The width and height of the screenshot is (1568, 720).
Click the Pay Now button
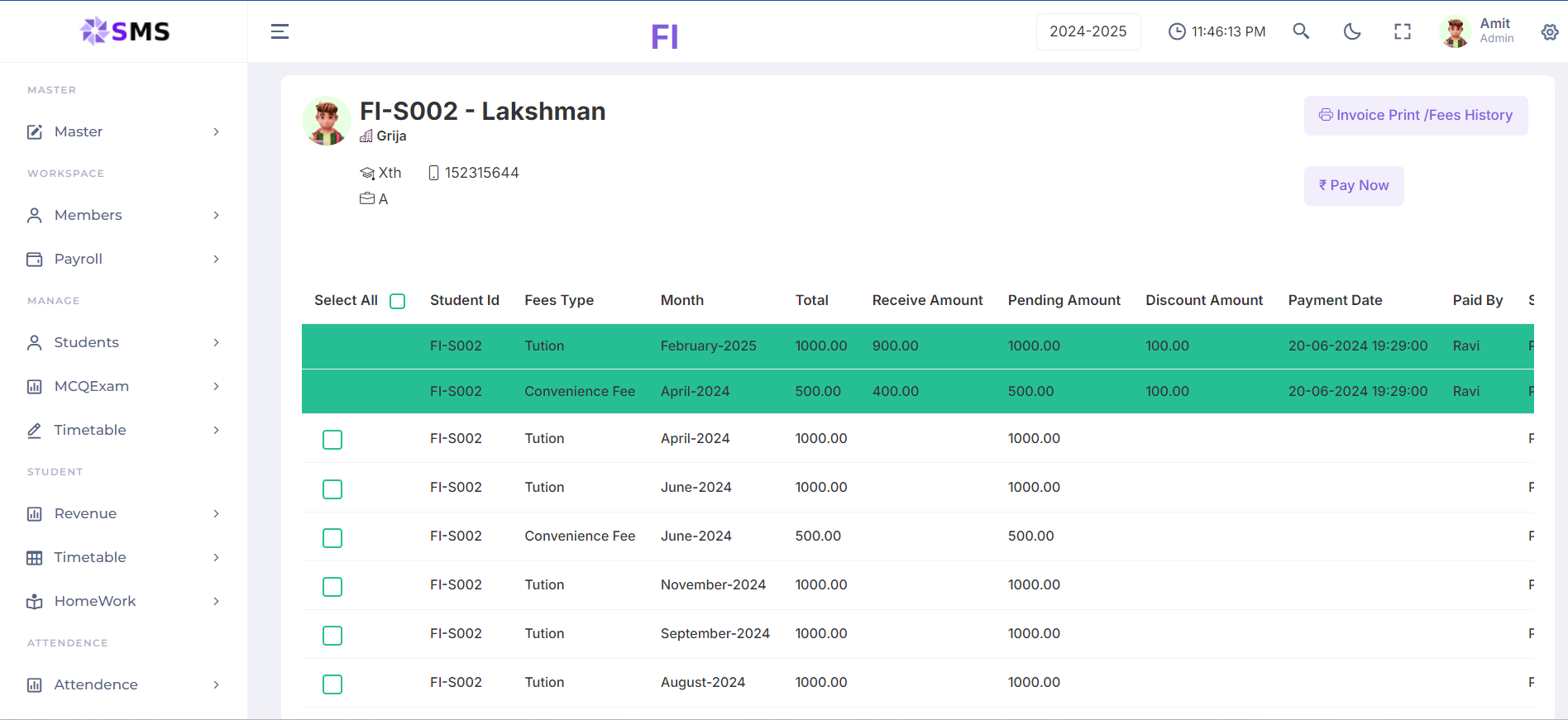point(1354,186)
